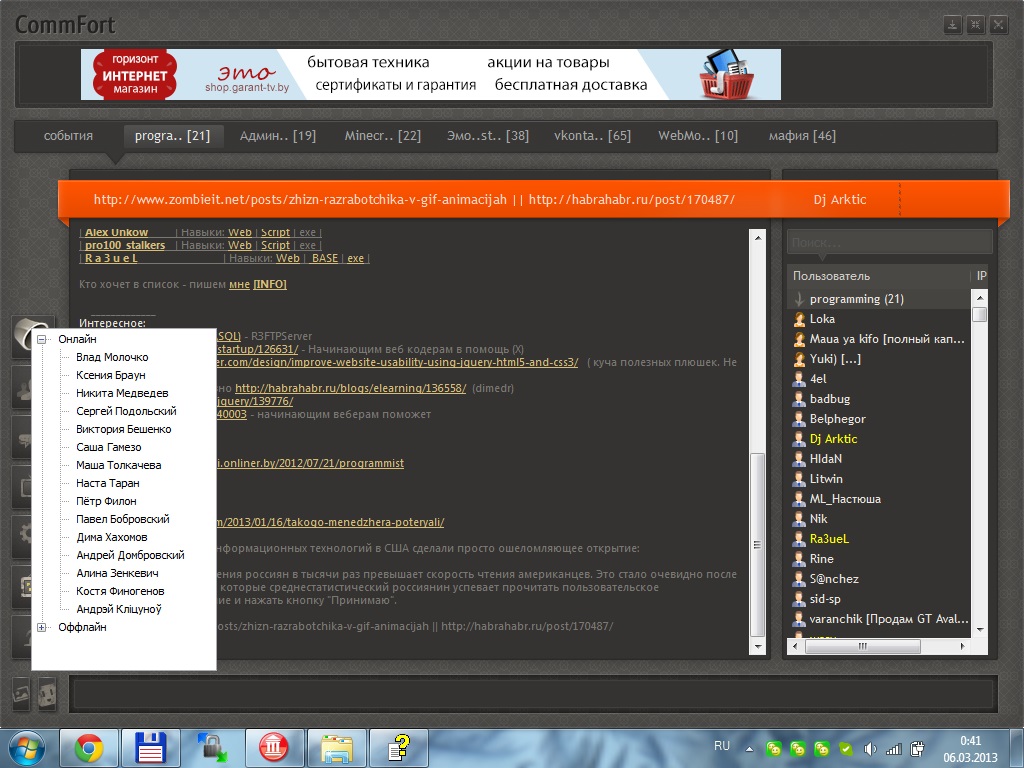Expand the Оффлайн tree node

[x=42, y=627]
